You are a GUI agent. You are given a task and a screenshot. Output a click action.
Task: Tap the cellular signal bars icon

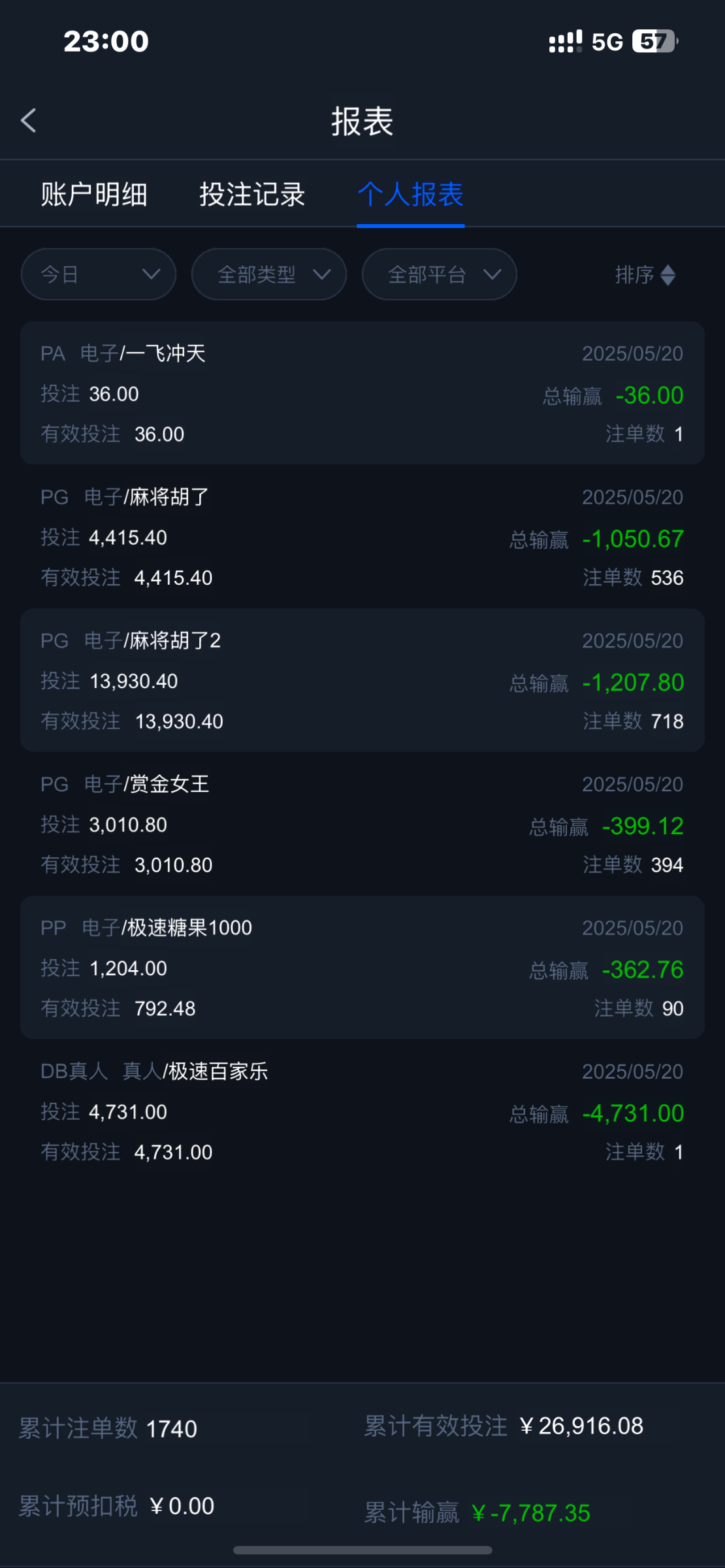(565, 42)
